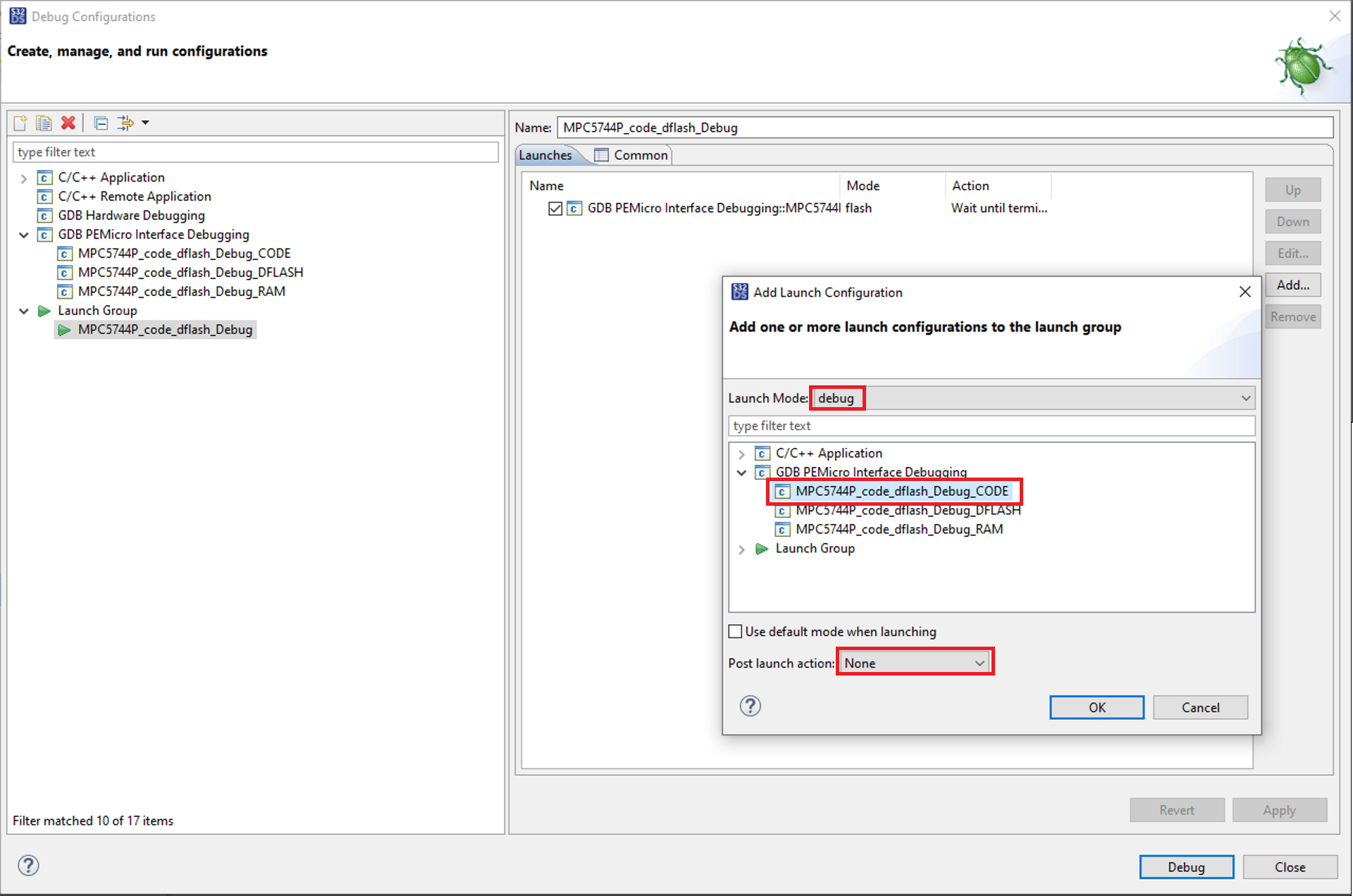This screenshot has height=896, width=1353.
Task: Expand Launch Group node in dialog tree
Action: pyautogui.click(x=741, y=549)
